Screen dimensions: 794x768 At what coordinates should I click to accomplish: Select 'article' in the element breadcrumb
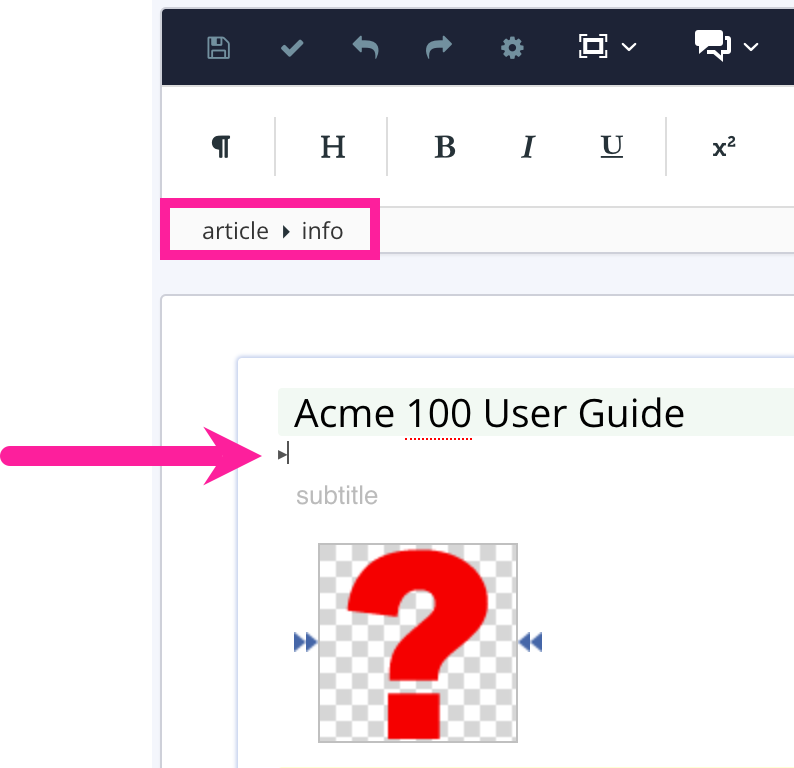(x=235, y=231)
